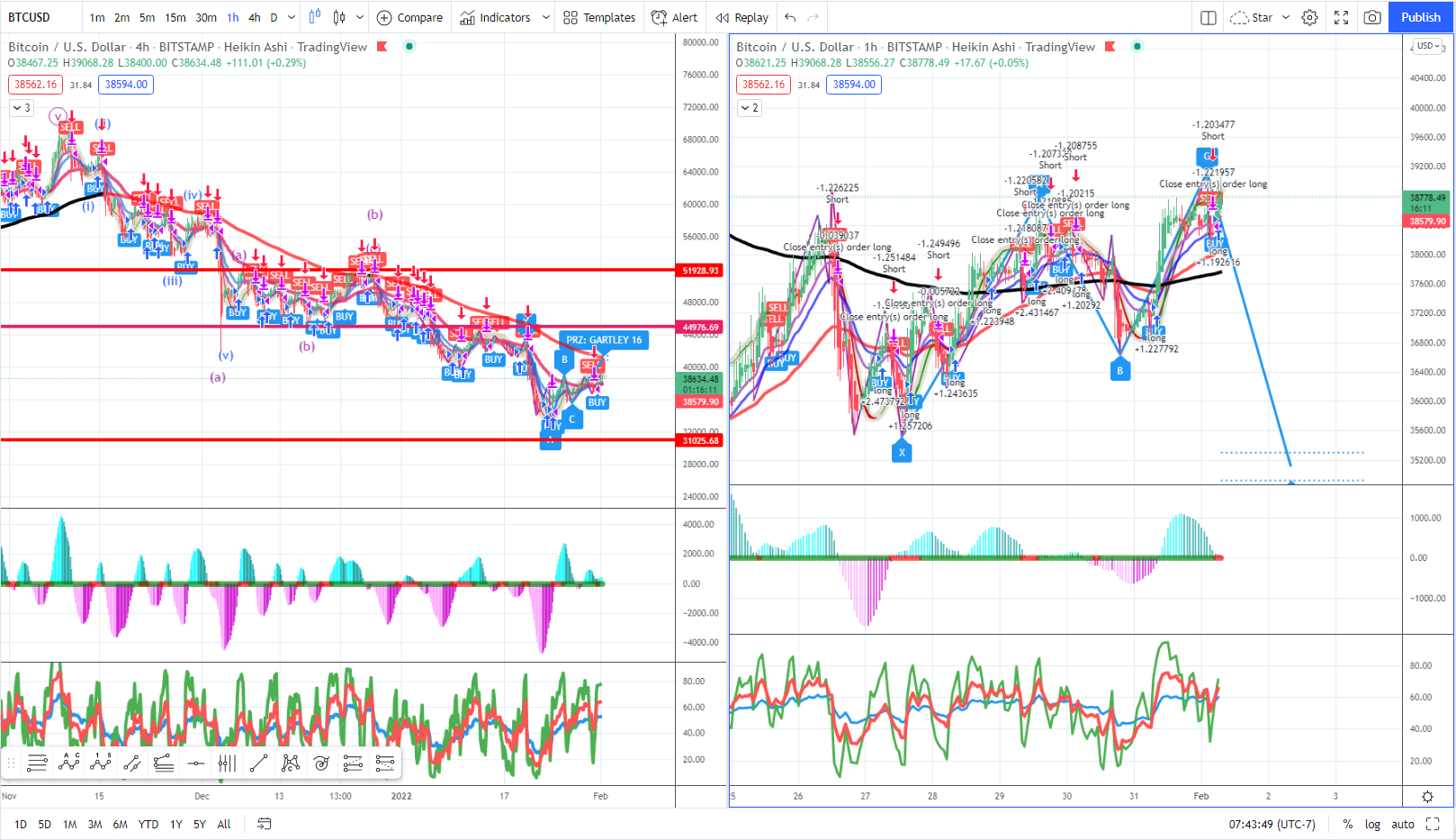Click the redo arrow

coord(813,17)
